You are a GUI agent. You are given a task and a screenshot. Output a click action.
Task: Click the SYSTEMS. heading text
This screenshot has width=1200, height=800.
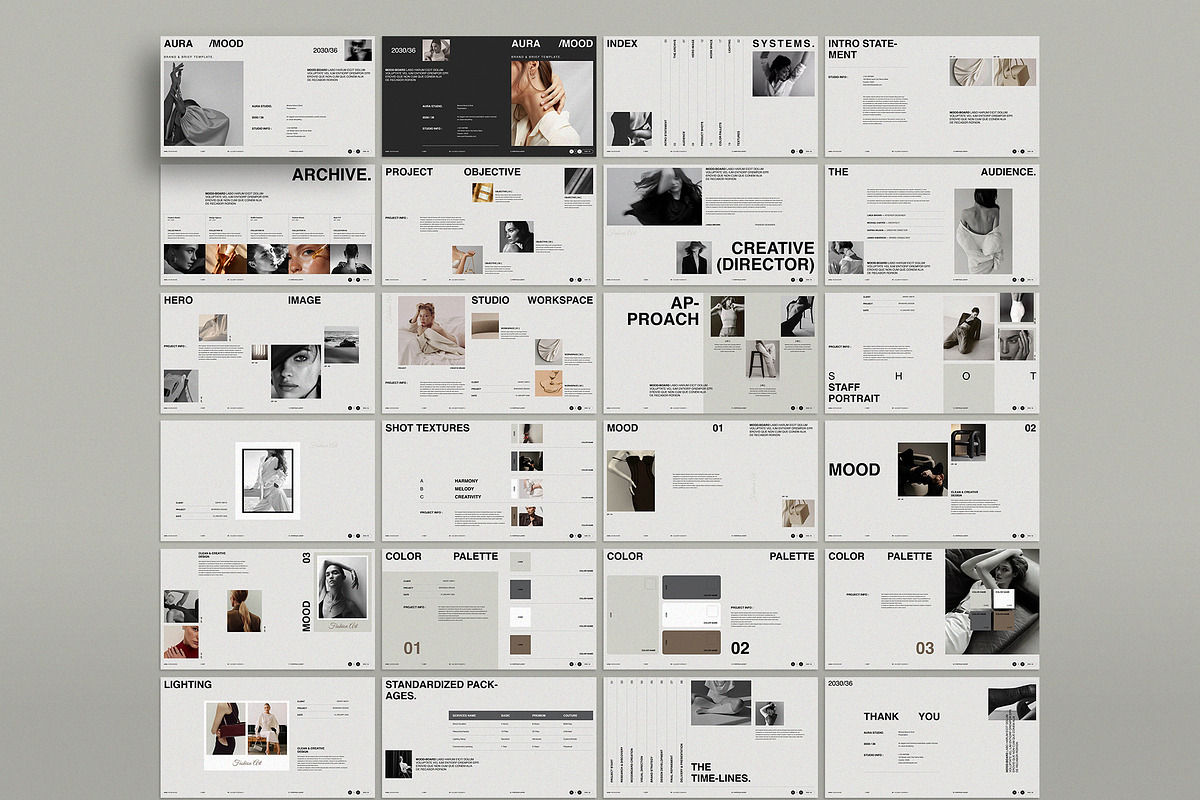pos(783,44)
